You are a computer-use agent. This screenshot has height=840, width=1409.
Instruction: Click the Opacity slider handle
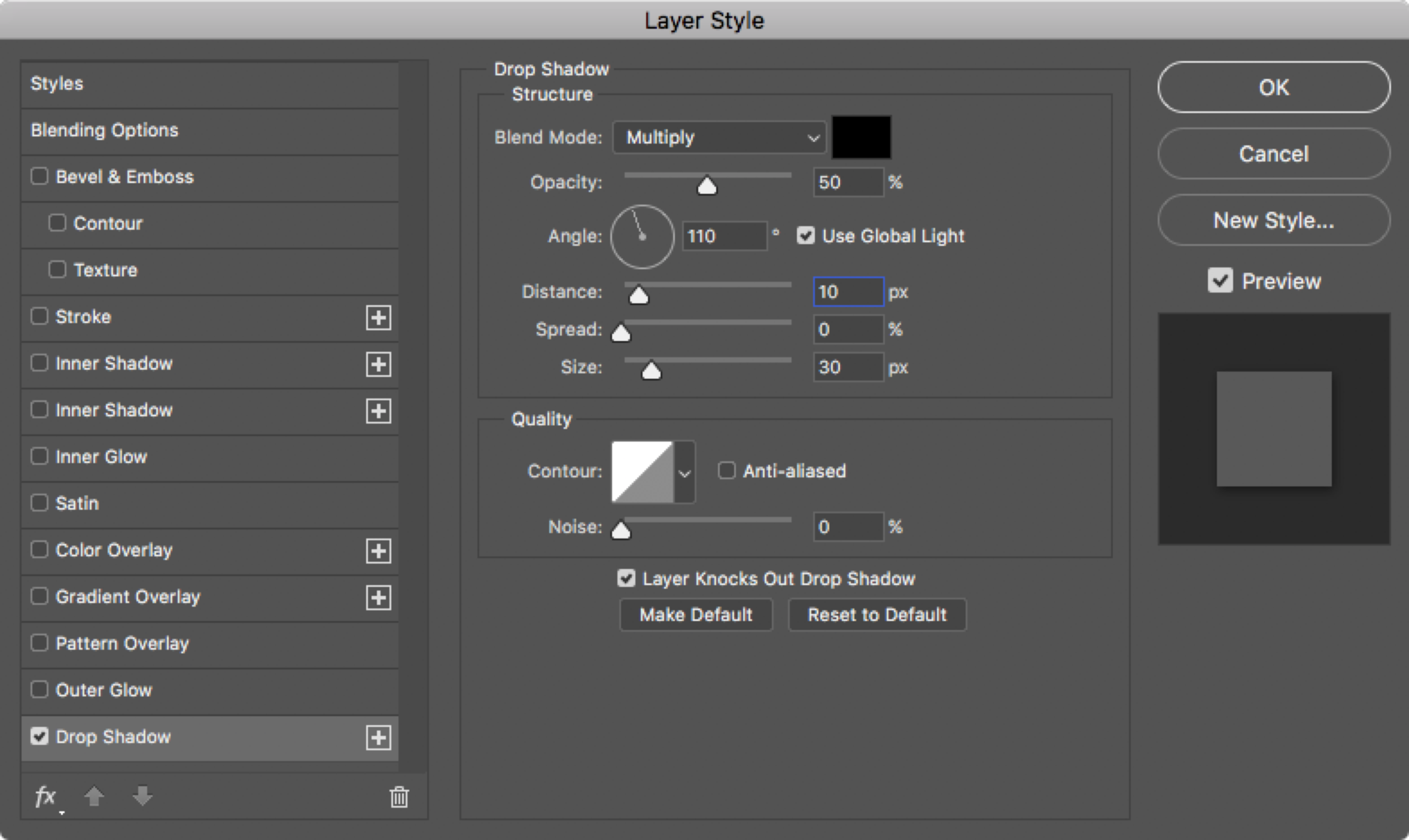[707, 186]
